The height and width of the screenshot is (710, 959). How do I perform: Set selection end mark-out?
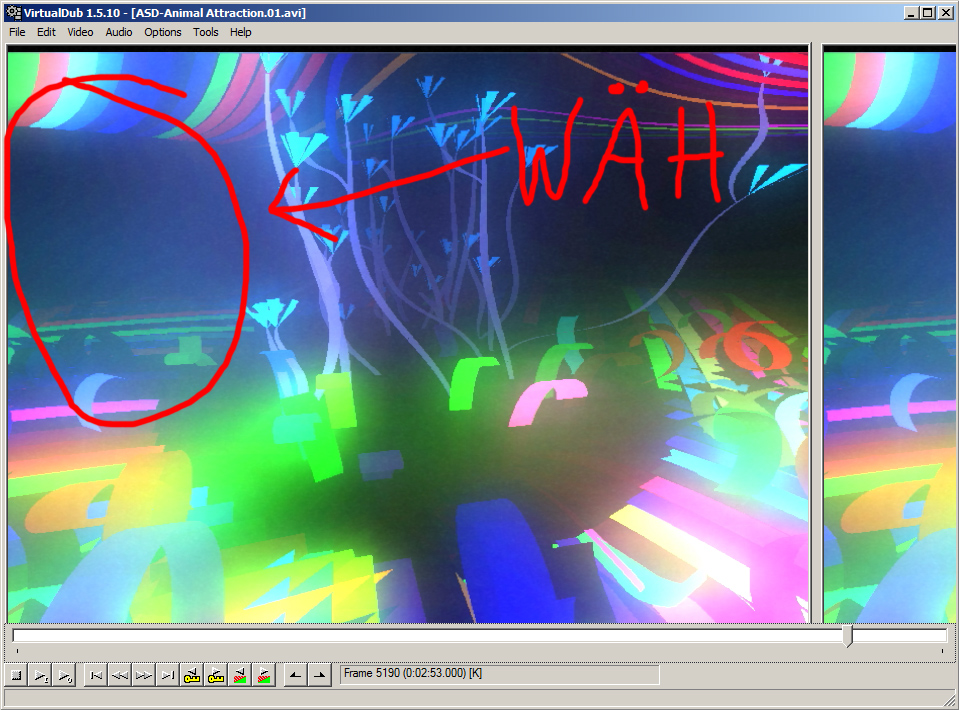(x=320, y=676)
